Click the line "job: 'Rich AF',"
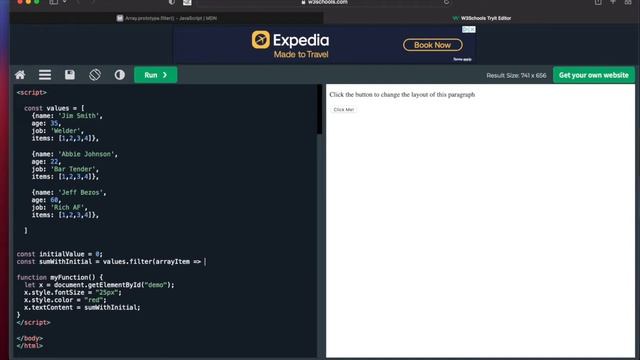Viewport: 640px width, 360px height. tap(60, 207)
